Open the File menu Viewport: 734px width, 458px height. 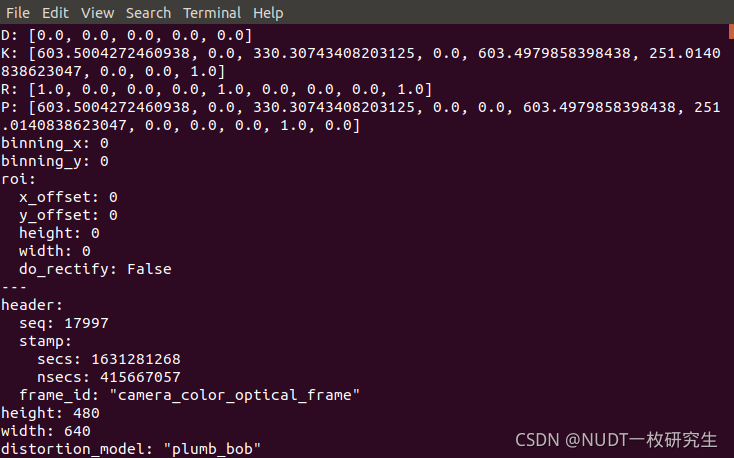click(18, 13)
